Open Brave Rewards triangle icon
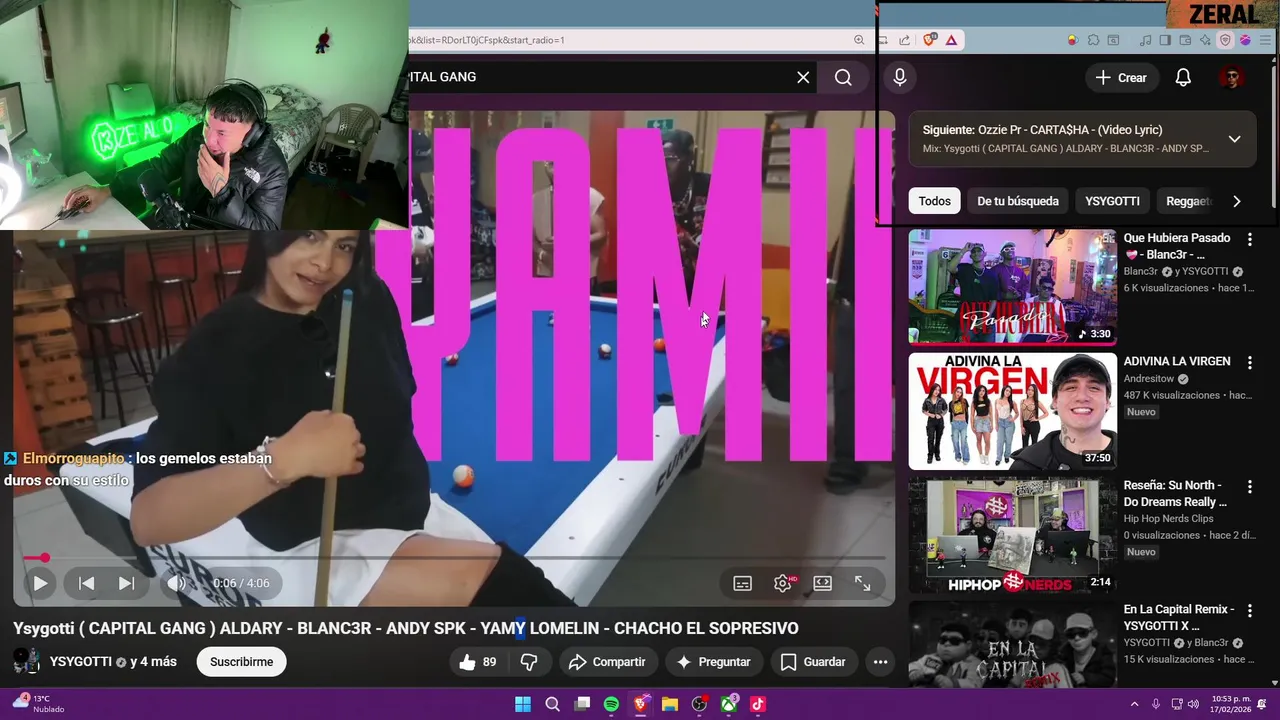The image size is (1280, 720). pos(951,40)
